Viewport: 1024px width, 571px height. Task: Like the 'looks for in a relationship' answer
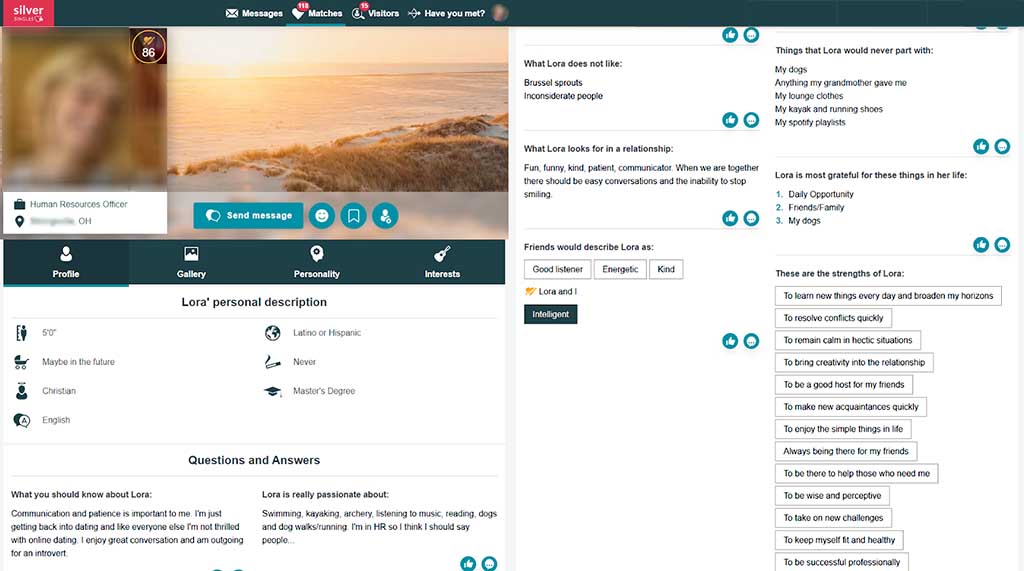point(730,218)
